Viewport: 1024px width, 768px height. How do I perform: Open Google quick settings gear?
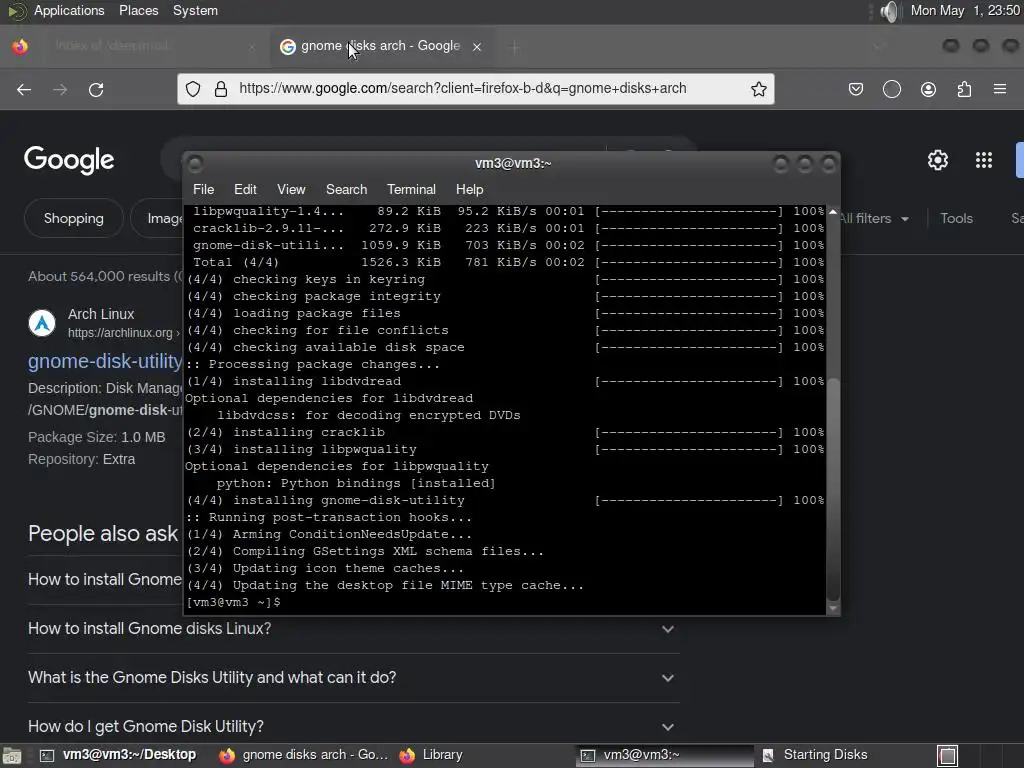[x=938, y=160]
